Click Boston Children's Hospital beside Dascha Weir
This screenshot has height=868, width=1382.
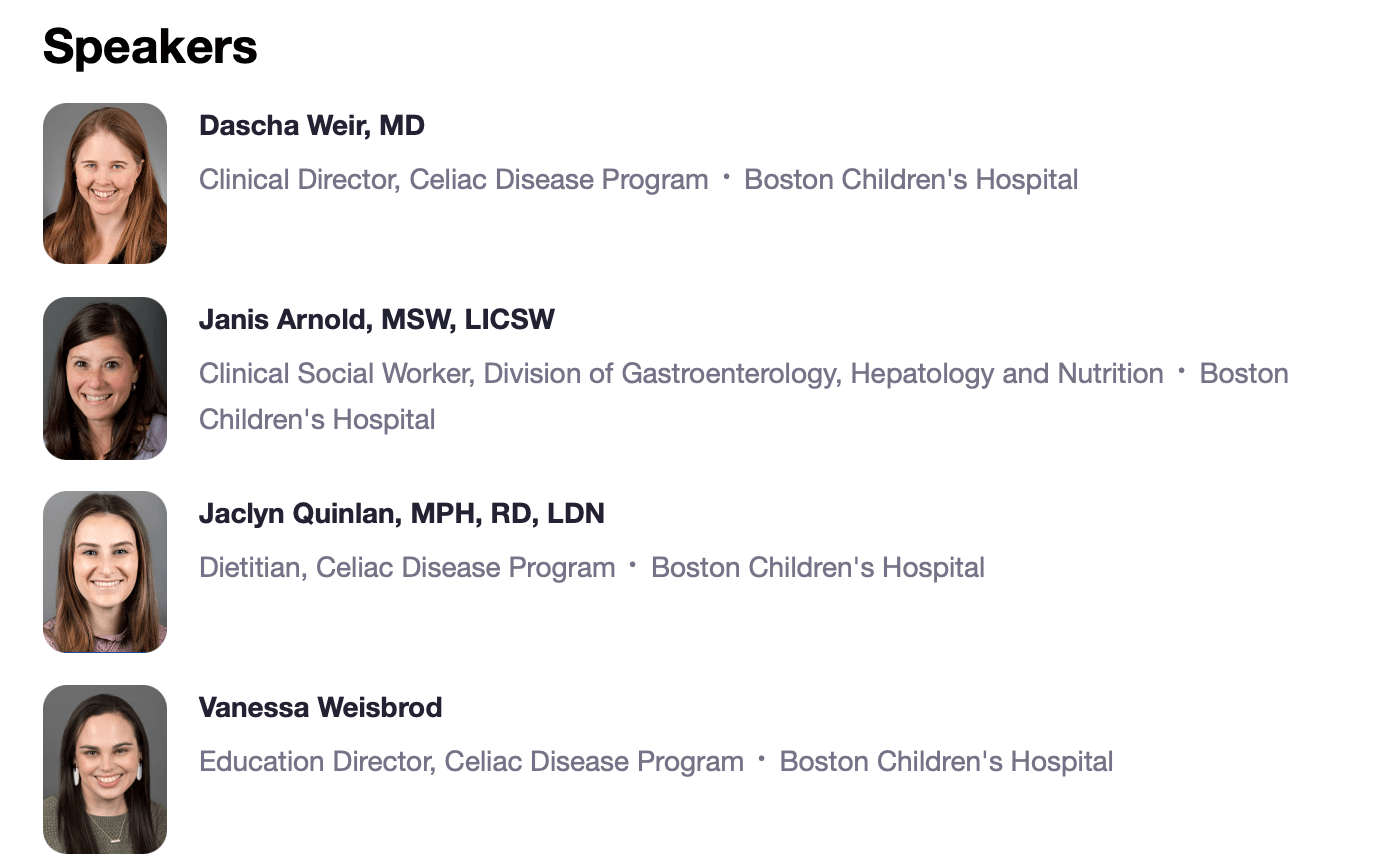pos(911,180)
